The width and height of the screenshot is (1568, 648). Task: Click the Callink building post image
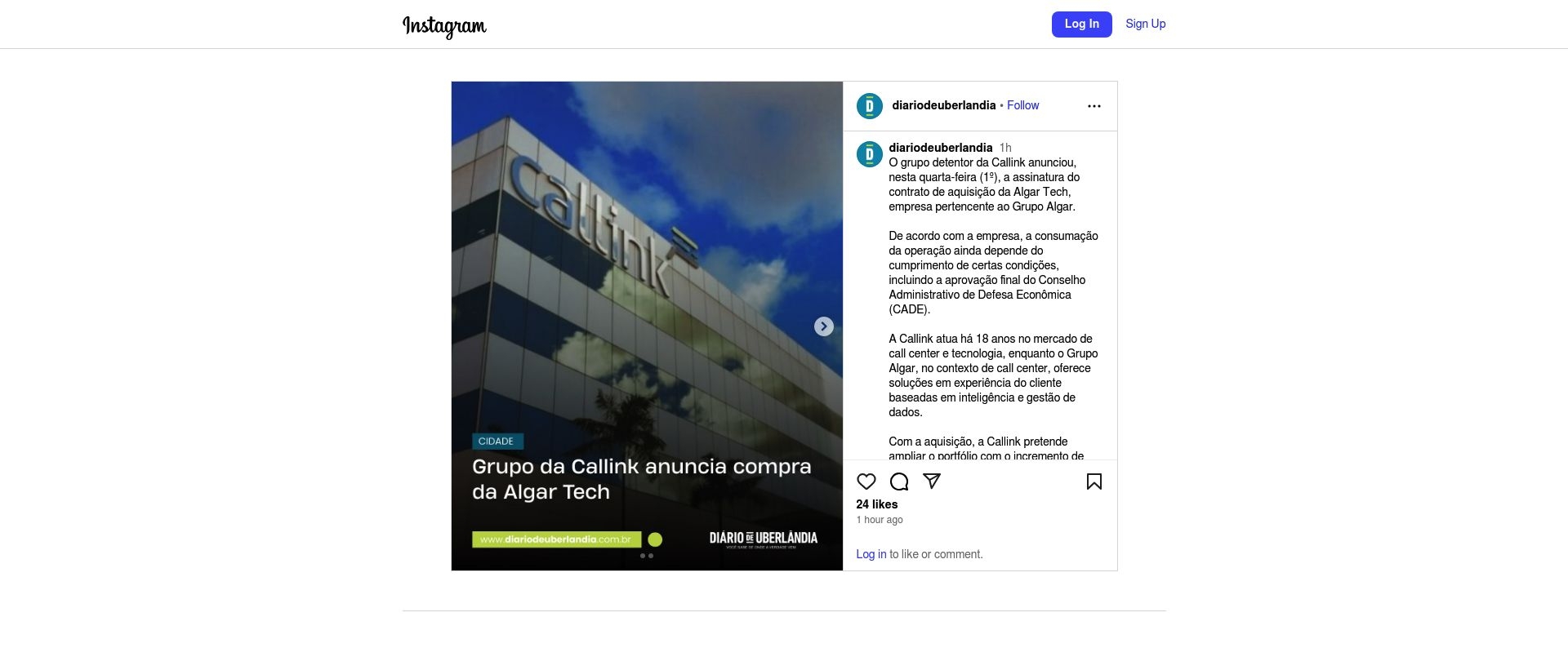click(647, 326)
